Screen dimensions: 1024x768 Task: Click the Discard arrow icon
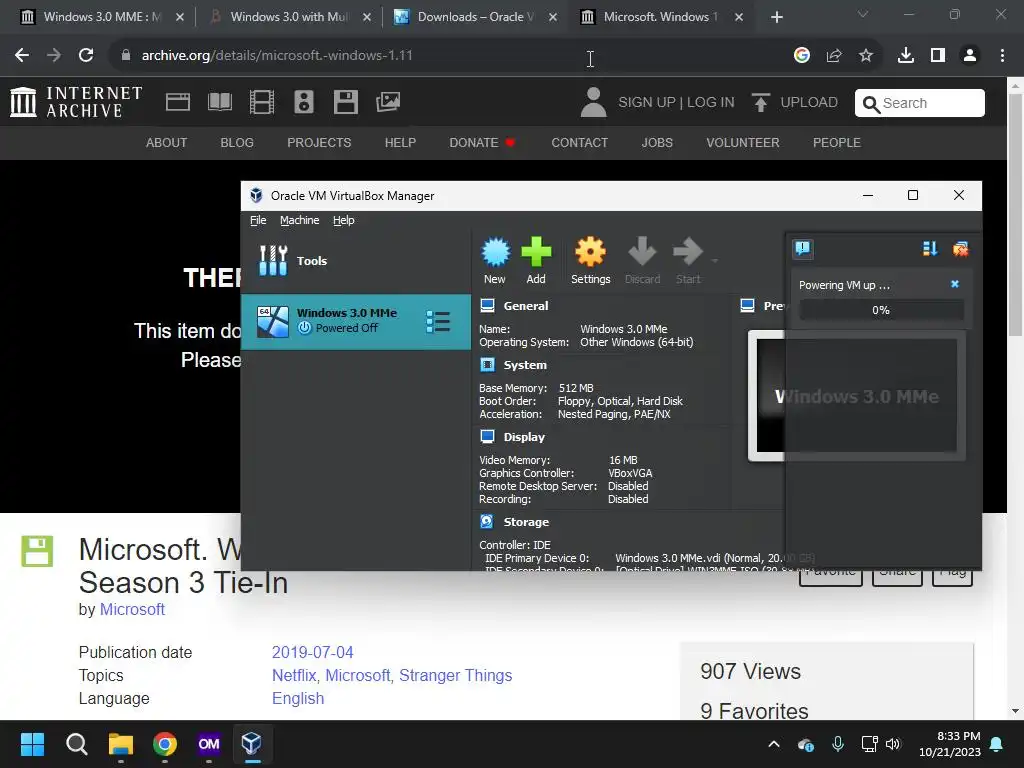[x=642, y=261]
